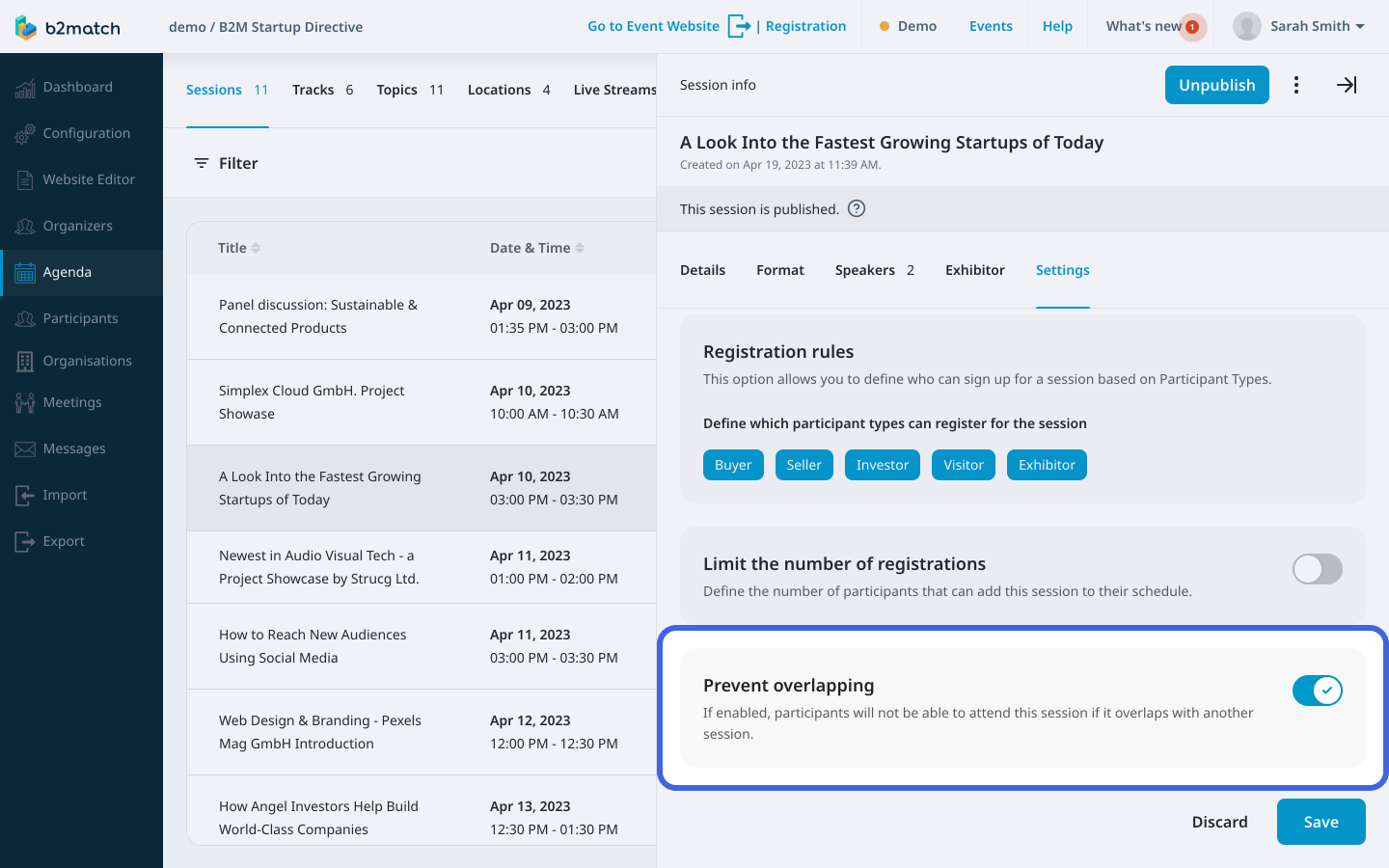
Task: Disable the Prevent overlapping toggle
Action: (1317, 691)
